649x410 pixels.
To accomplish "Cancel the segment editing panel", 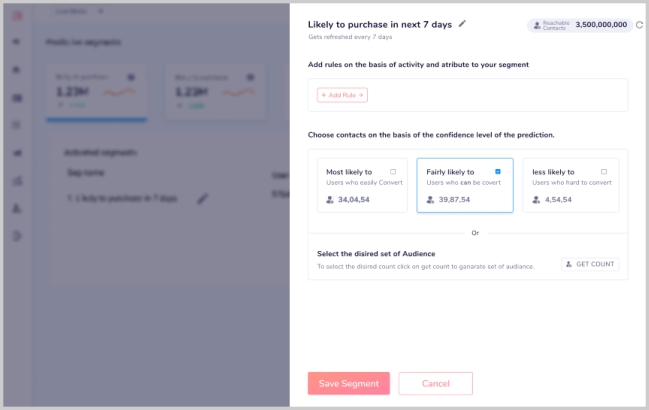I will tap(435, 383).
